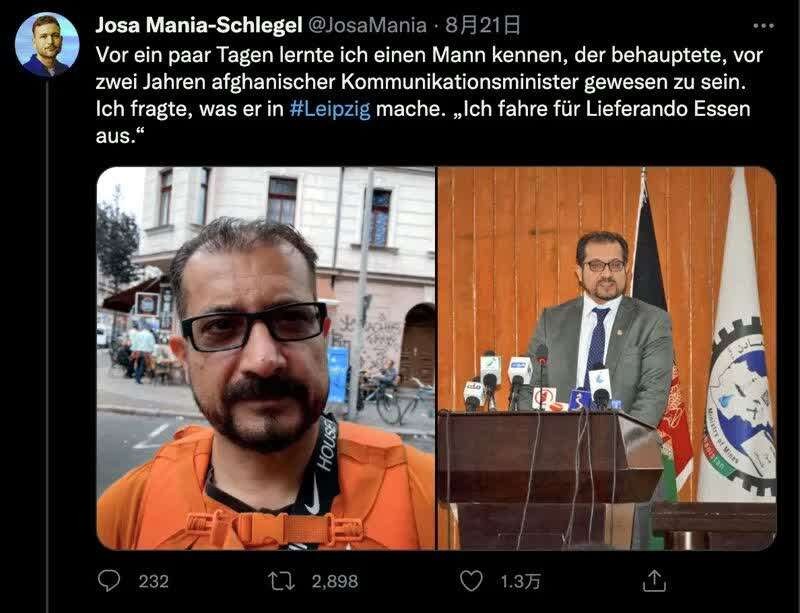Click the 1.3万 likes count
The image size is (800, 613).
coord(520,581)
